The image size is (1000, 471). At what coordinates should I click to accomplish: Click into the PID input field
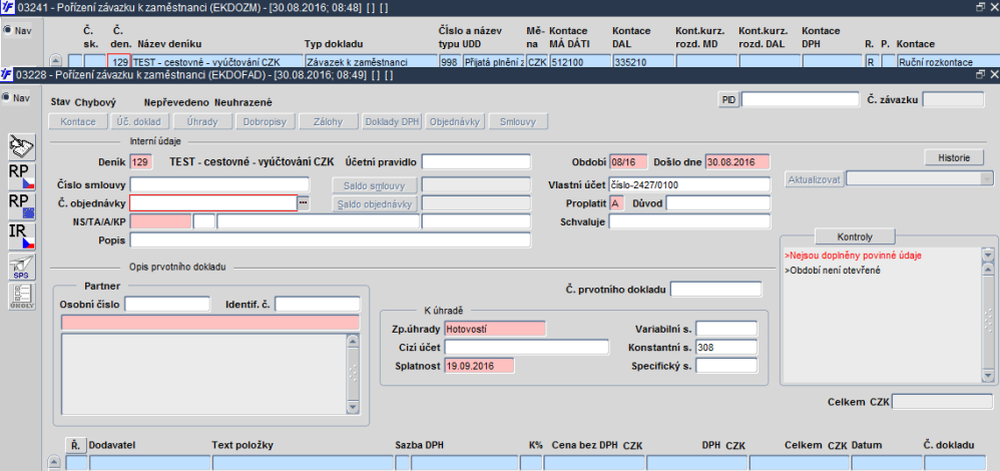(800, 99)
